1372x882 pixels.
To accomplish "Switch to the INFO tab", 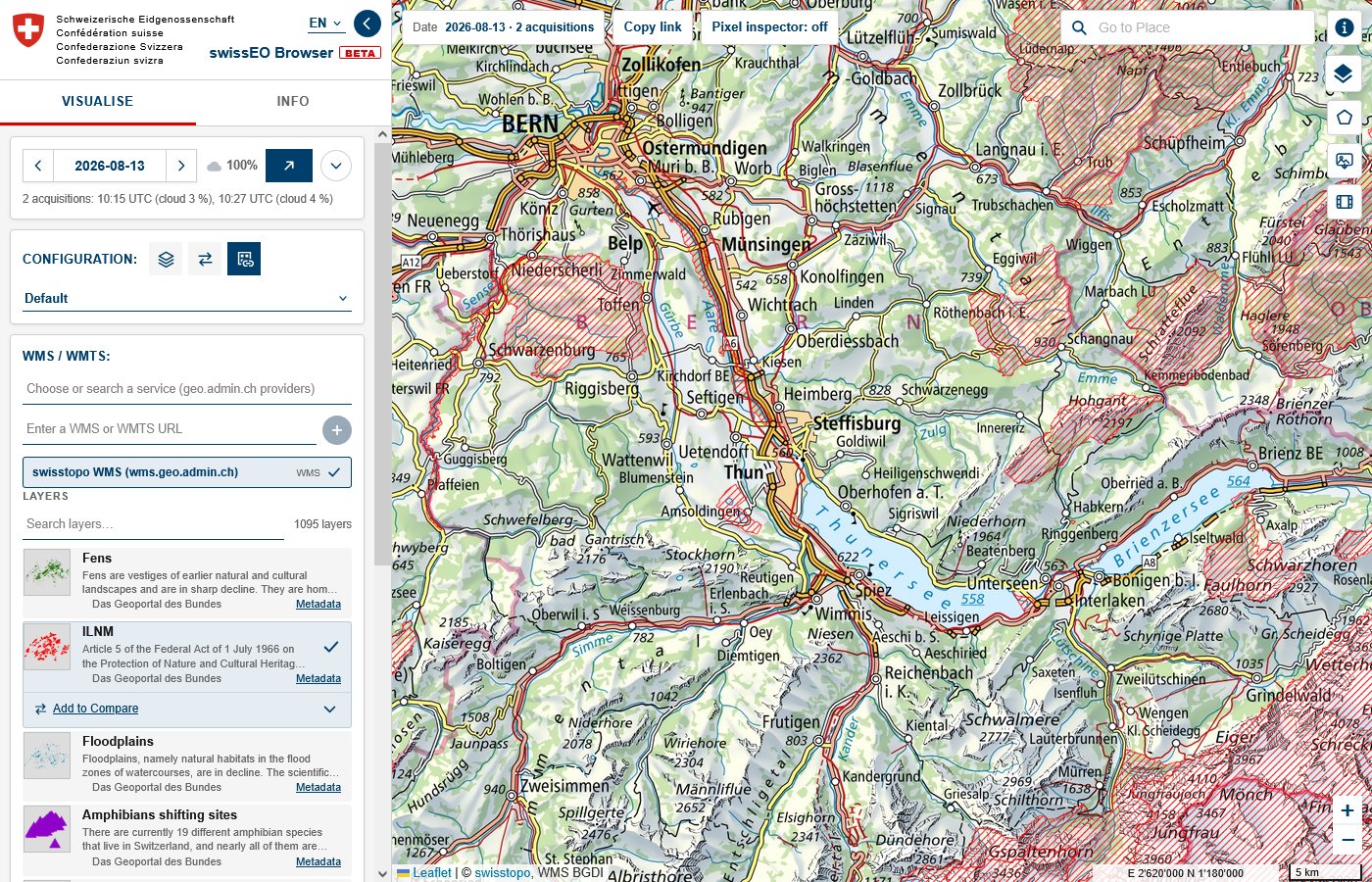I will tap(293, 101).
